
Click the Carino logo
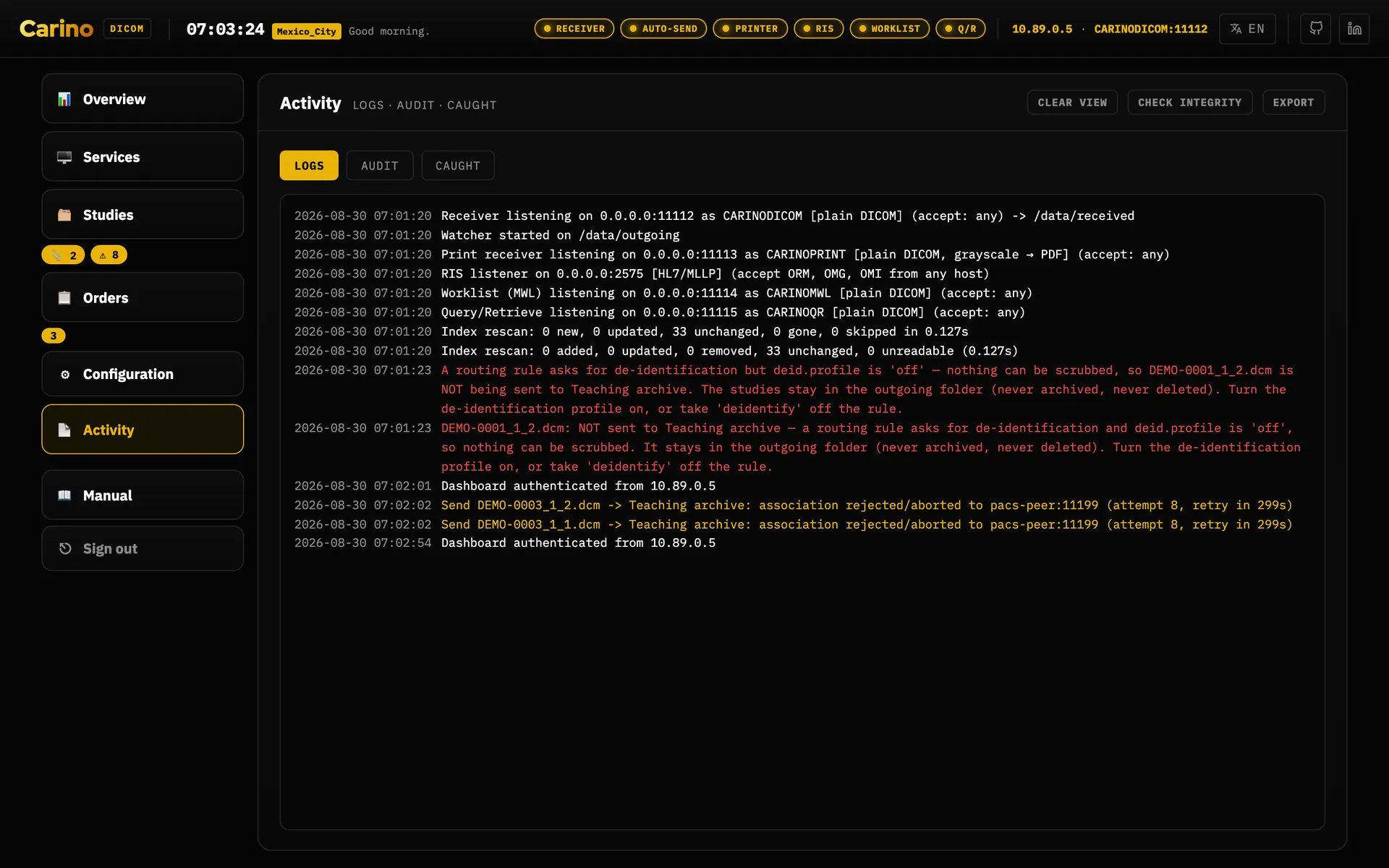56,29
